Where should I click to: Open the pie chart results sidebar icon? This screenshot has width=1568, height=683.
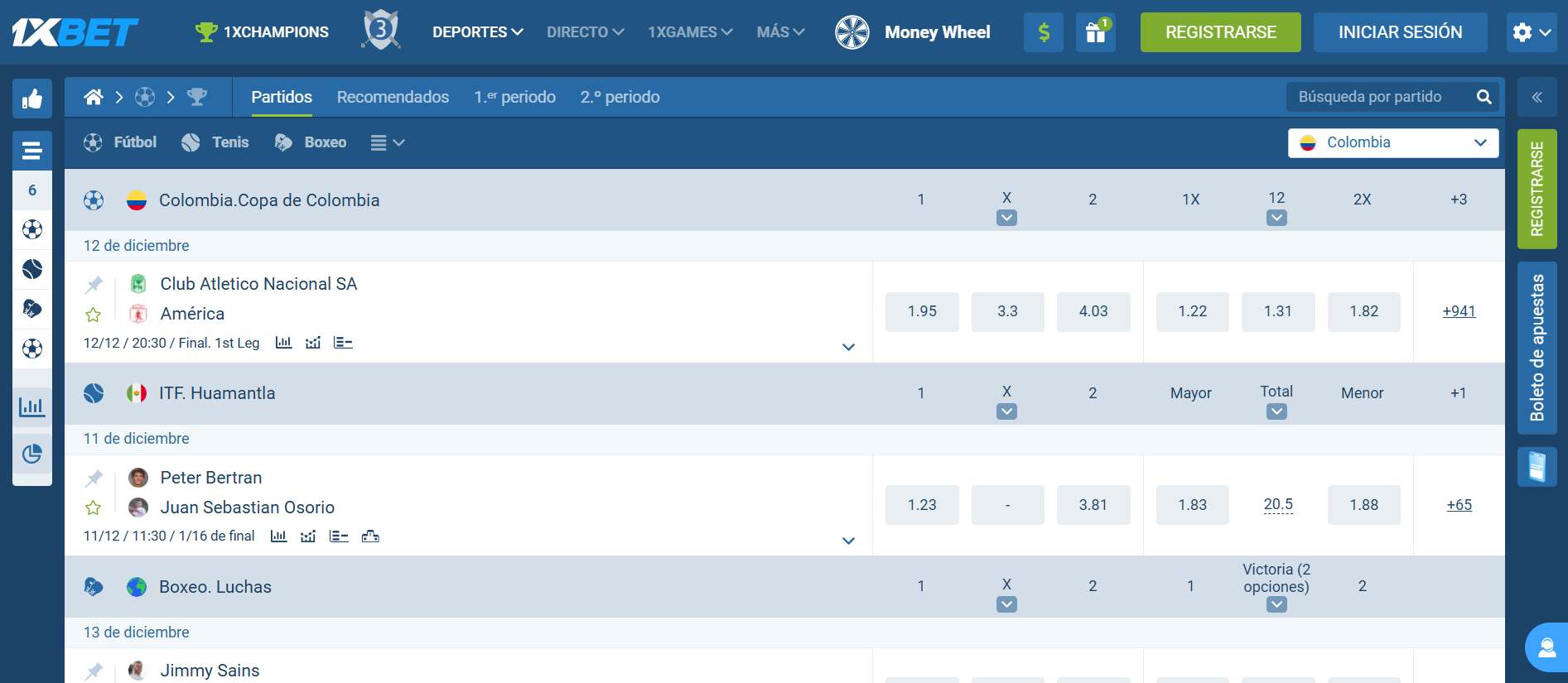coord(32,454)
